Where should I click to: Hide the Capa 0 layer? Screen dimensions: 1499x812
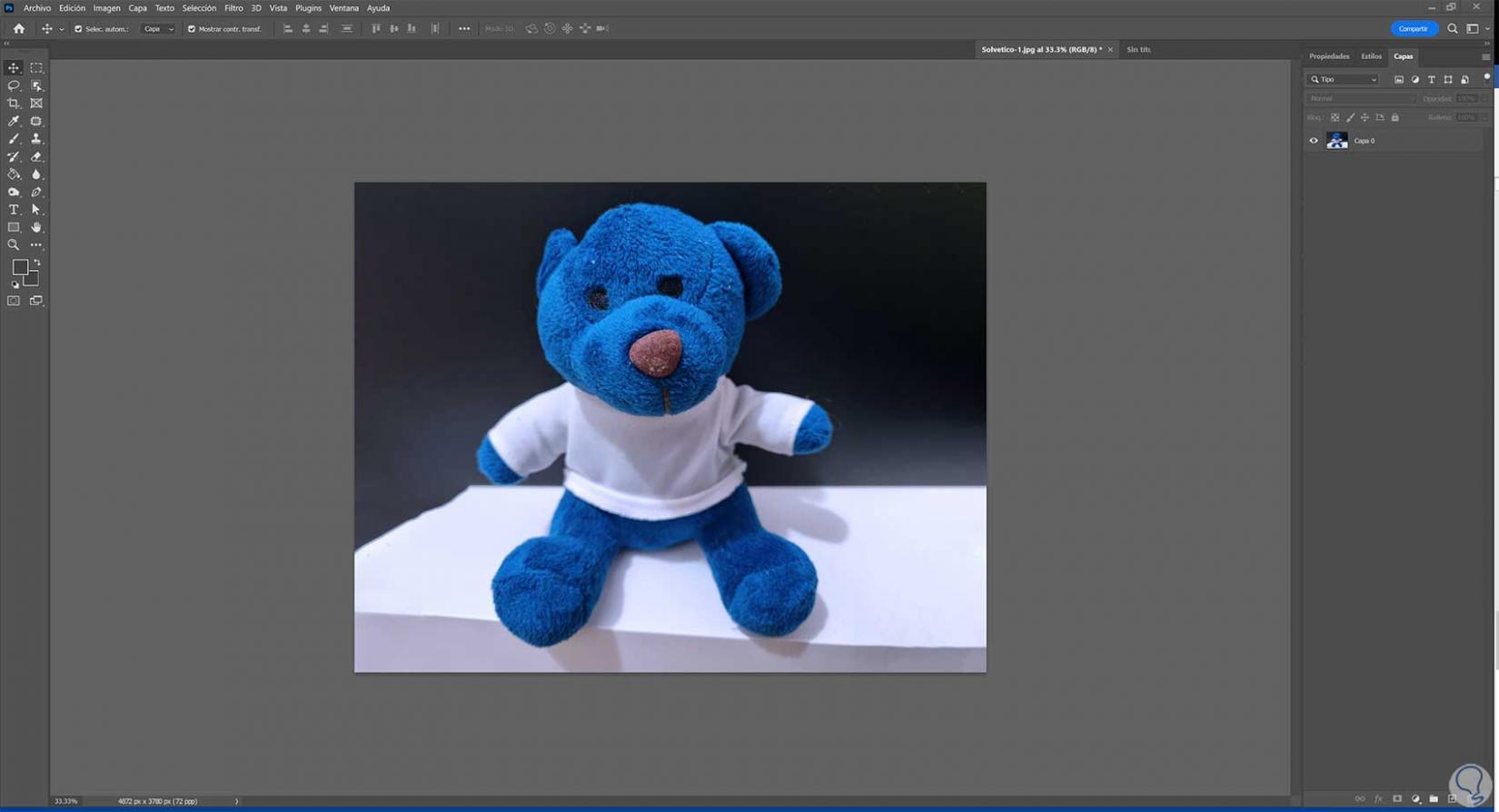pos(1314,141)
